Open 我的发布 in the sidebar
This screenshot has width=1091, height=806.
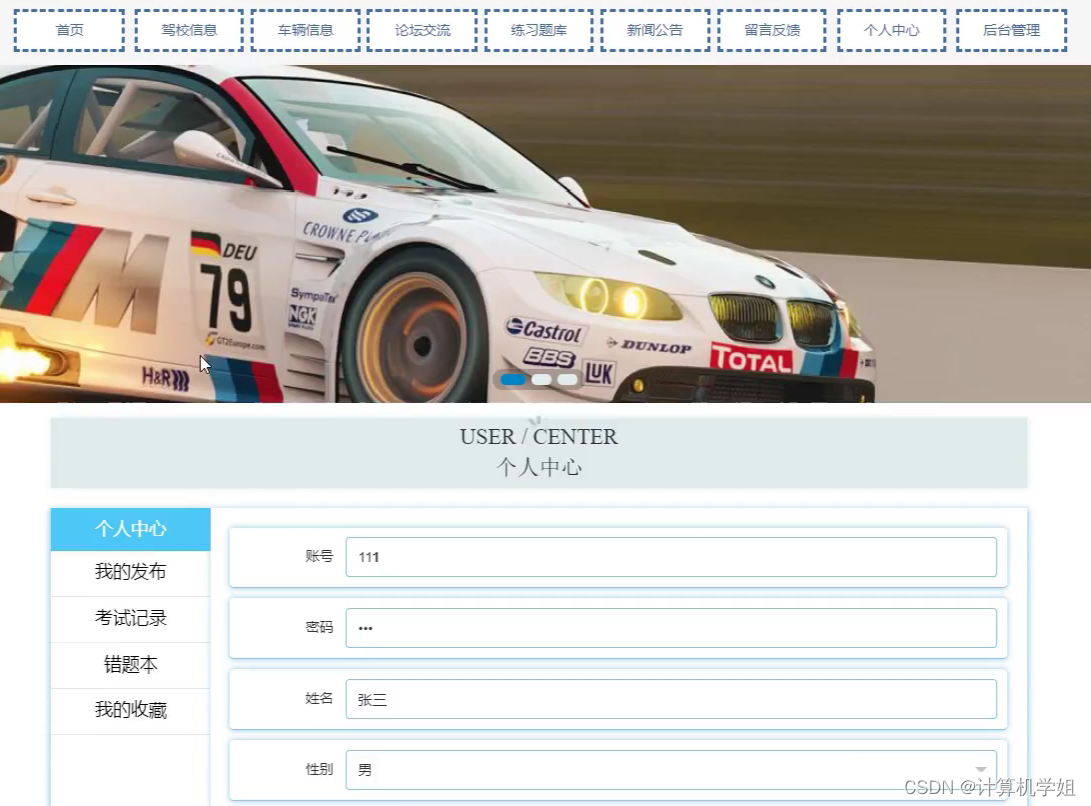(x=131, y=572)
